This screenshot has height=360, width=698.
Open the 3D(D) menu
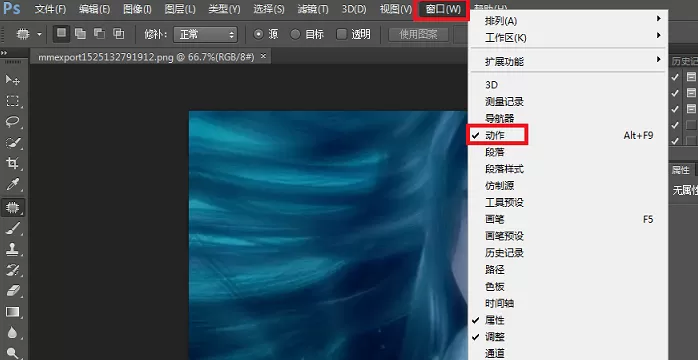[x=354, y=9]
